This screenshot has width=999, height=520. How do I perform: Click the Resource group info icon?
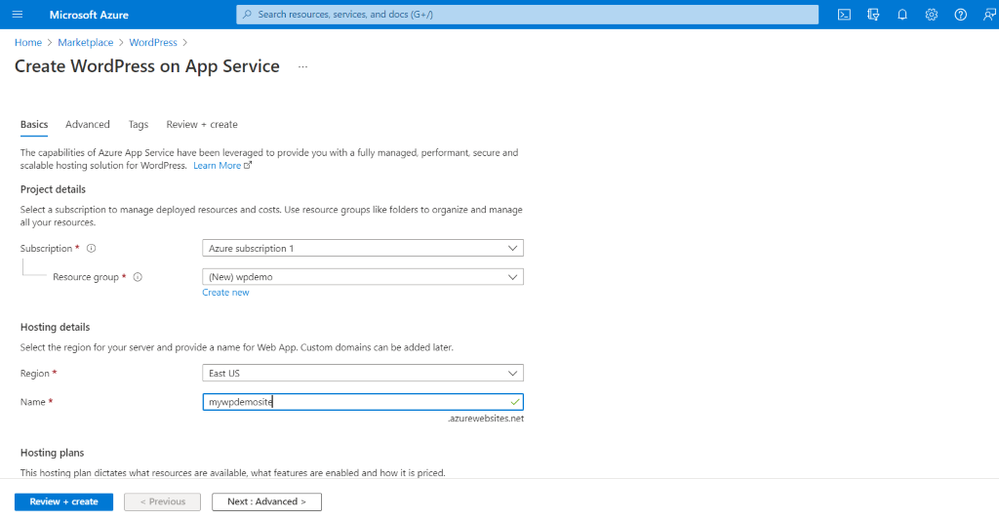[138, 277]
